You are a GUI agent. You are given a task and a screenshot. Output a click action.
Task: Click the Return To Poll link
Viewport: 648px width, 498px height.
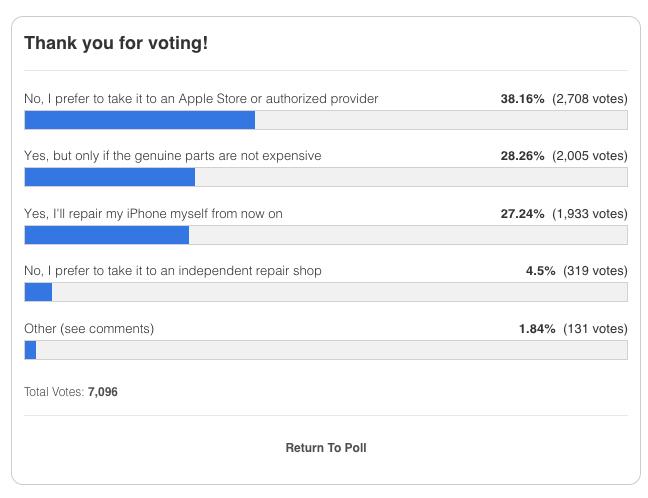pyautogui.click(x=326, y=448)
